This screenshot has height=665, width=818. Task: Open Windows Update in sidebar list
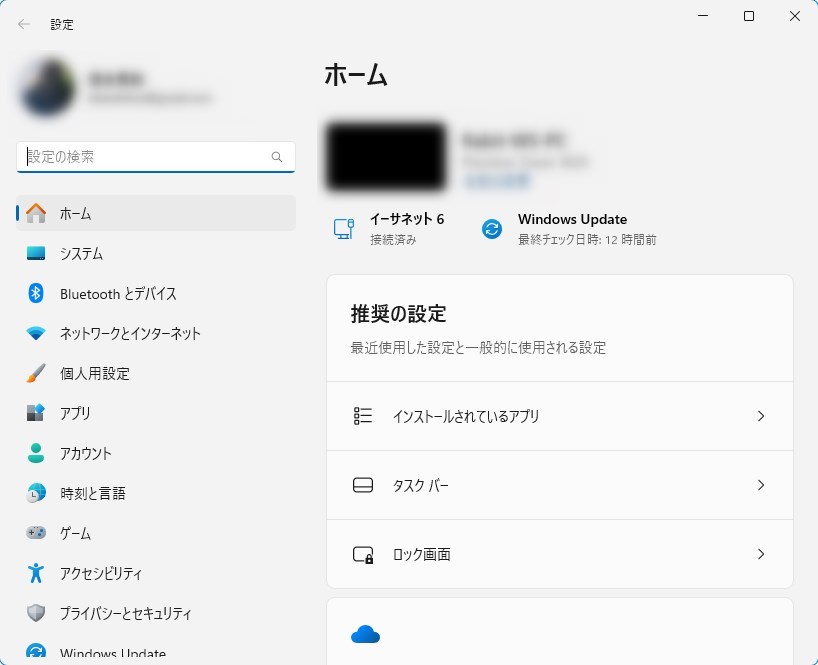point(112,653)
